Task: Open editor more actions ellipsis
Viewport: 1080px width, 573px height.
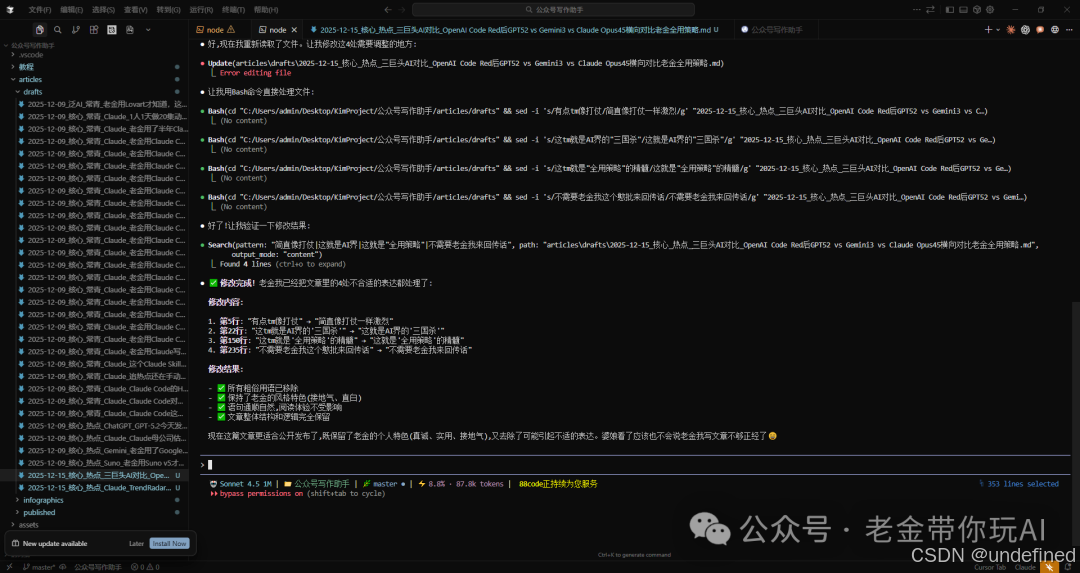Action: tap(1069, 30)
